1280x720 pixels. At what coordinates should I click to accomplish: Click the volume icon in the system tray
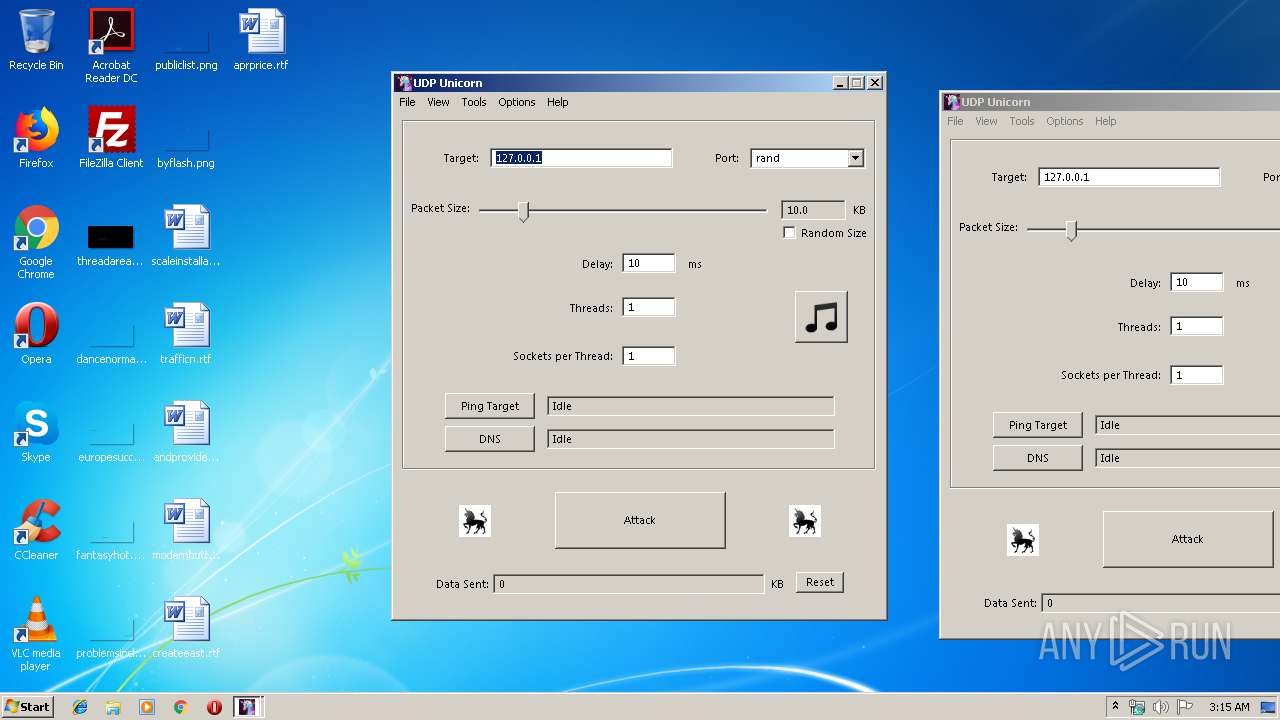pos(1160,707)
